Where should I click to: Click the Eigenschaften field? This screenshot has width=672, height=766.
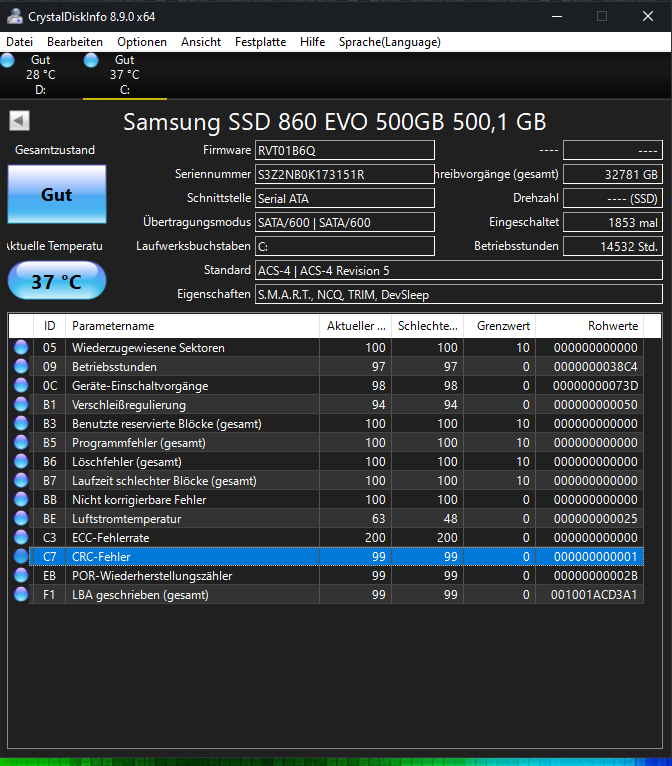pos(459,294)
